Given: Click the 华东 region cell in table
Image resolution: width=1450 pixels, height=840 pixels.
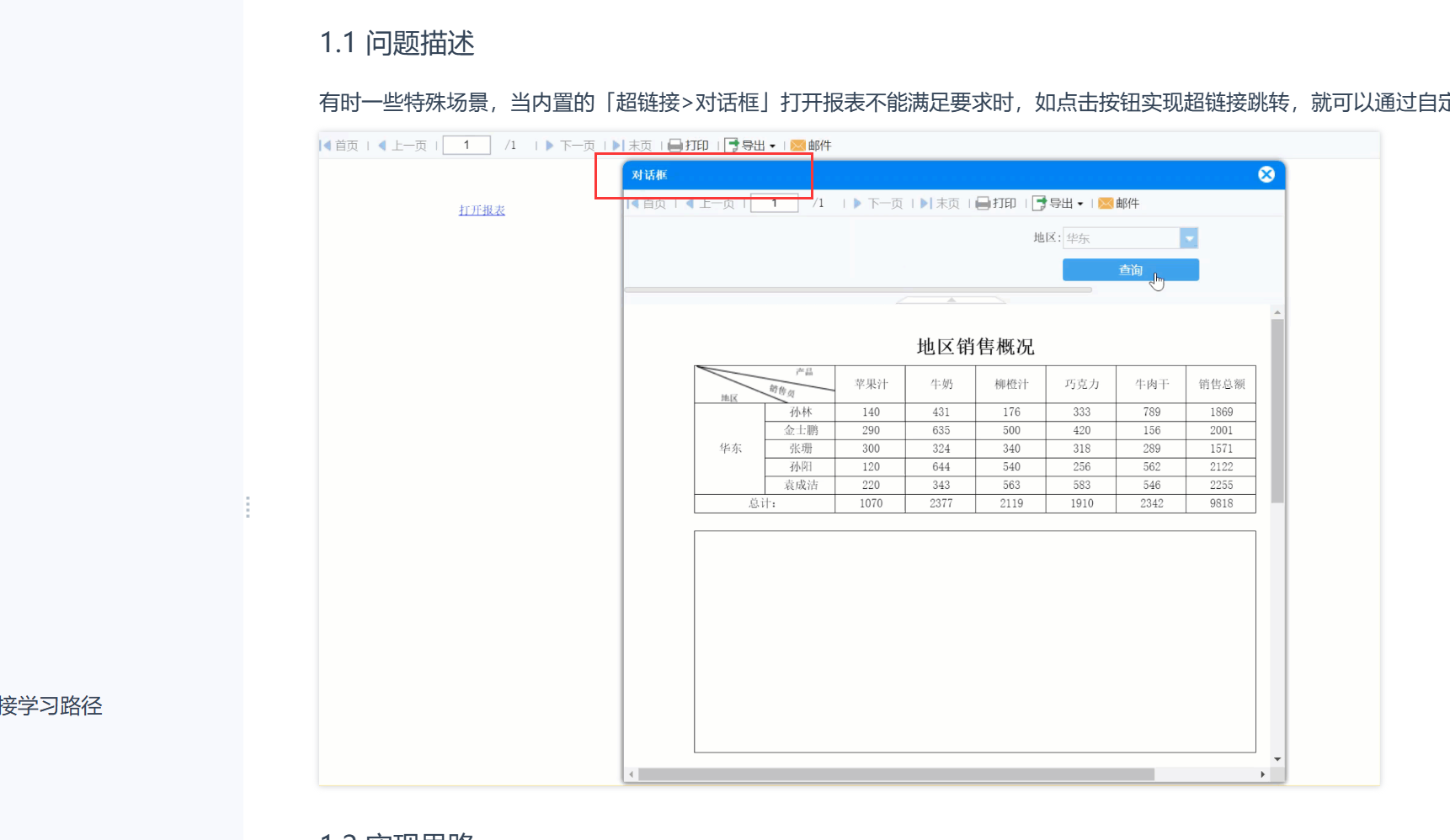Looking at the screenshot, I should point(730,449).
